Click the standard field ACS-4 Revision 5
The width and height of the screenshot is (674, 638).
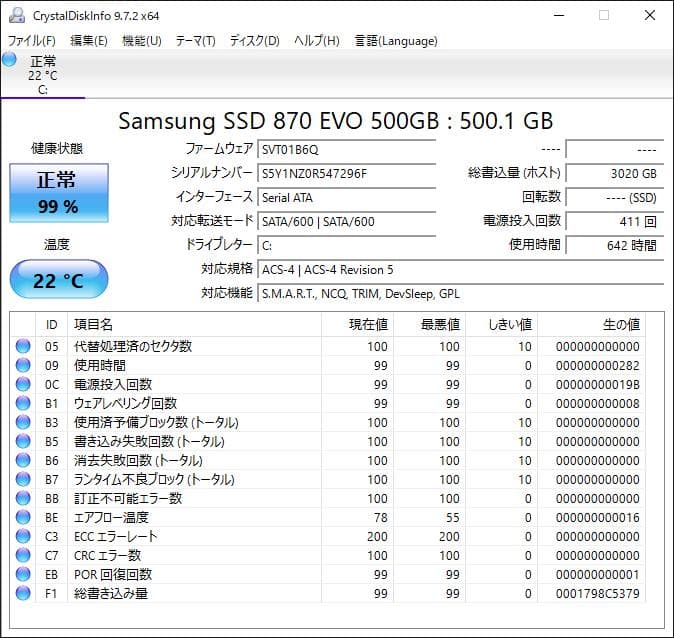coord(460,270)
